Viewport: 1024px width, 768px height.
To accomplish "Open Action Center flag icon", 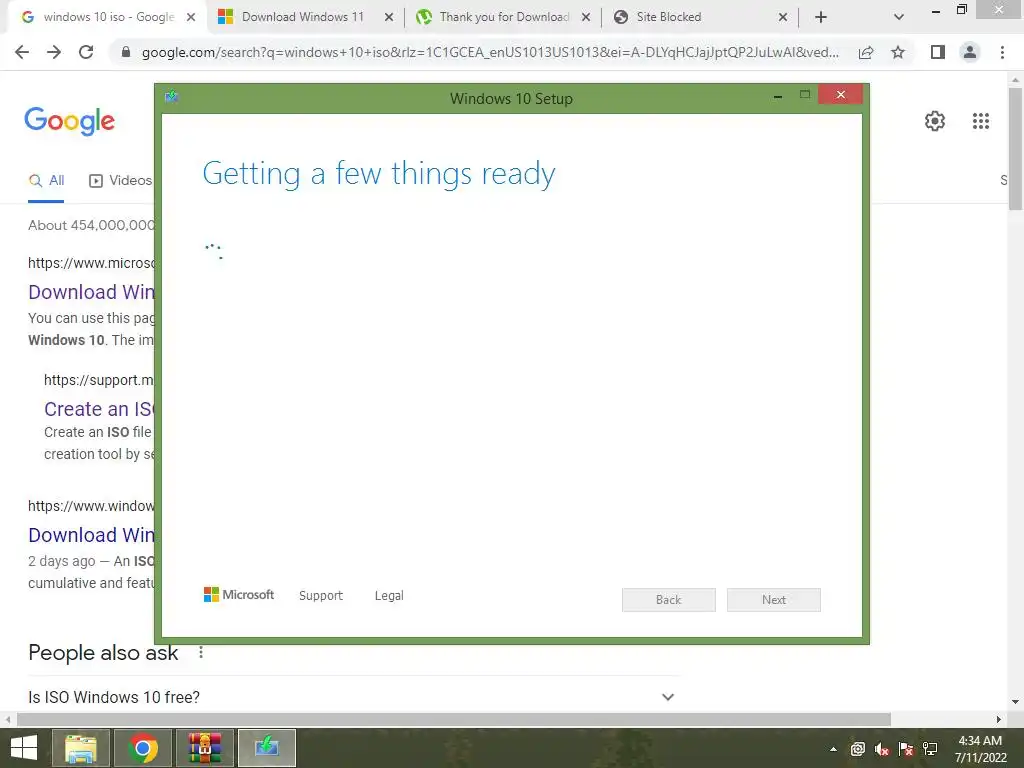I will (x=906, y=749).
